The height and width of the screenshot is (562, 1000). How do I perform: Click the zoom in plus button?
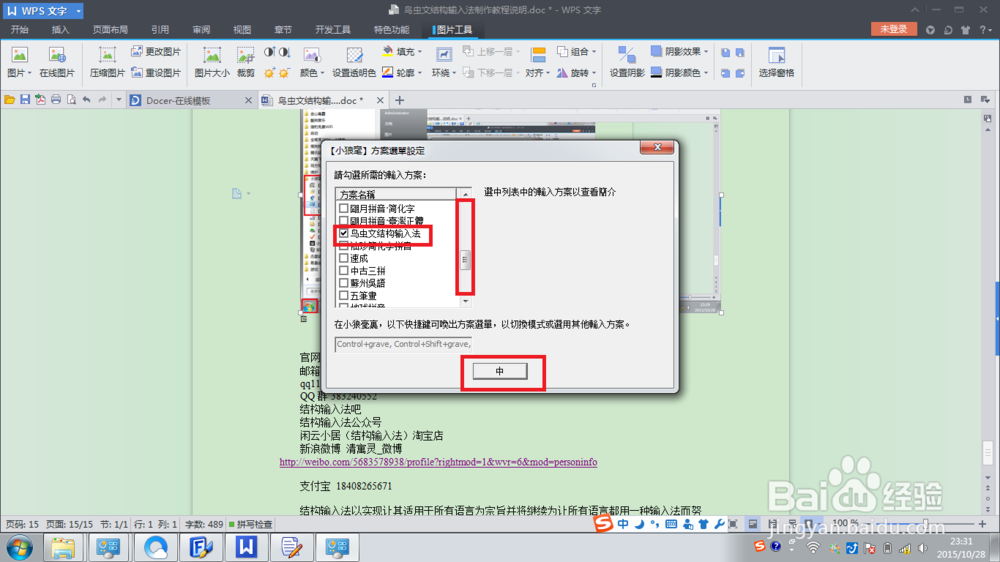pyautogui.click(x=982, y=524)
